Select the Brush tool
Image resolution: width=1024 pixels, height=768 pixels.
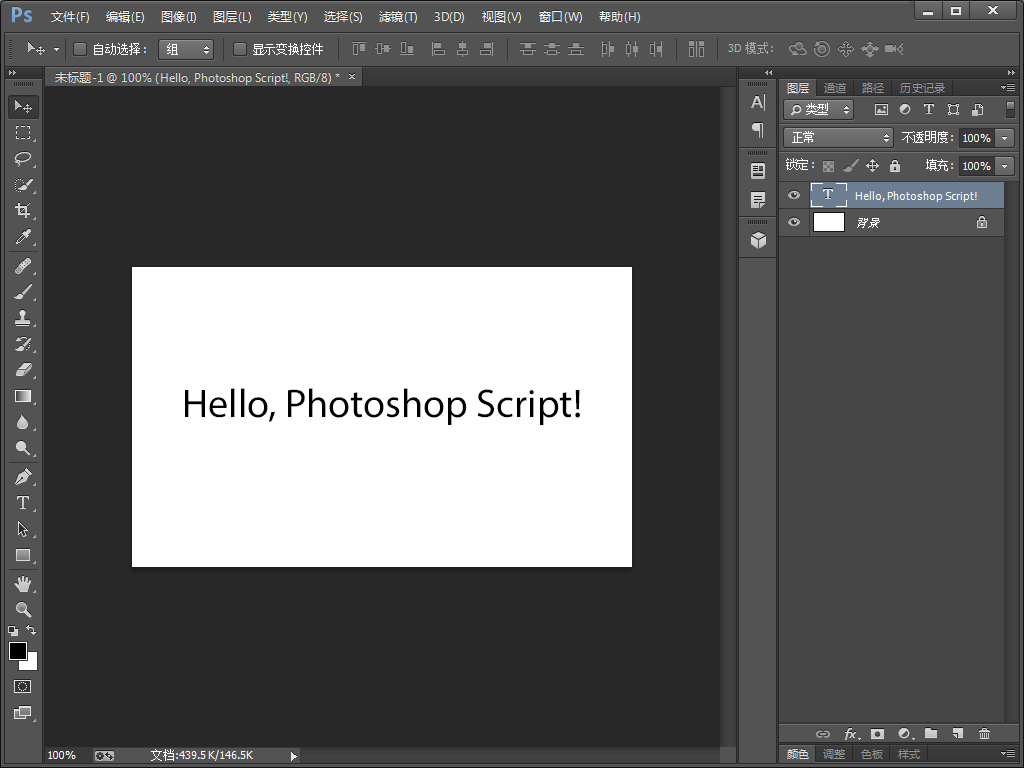(x=23, y=292)
